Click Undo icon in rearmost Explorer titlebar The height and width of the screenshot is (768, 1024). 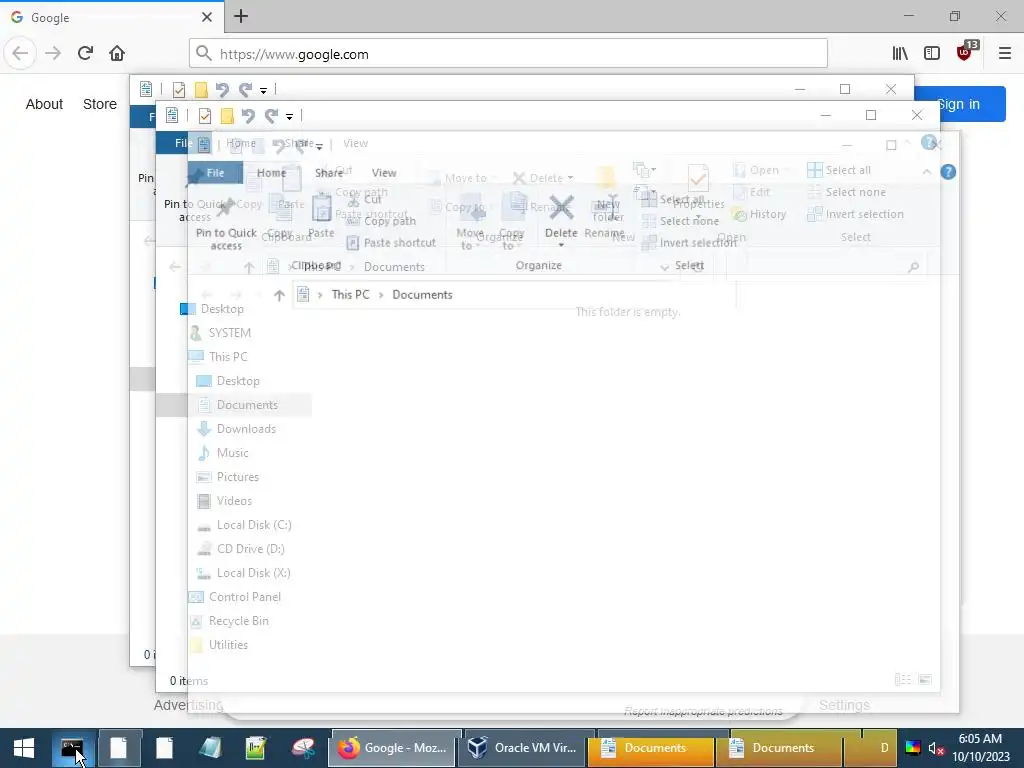[222, 89]
